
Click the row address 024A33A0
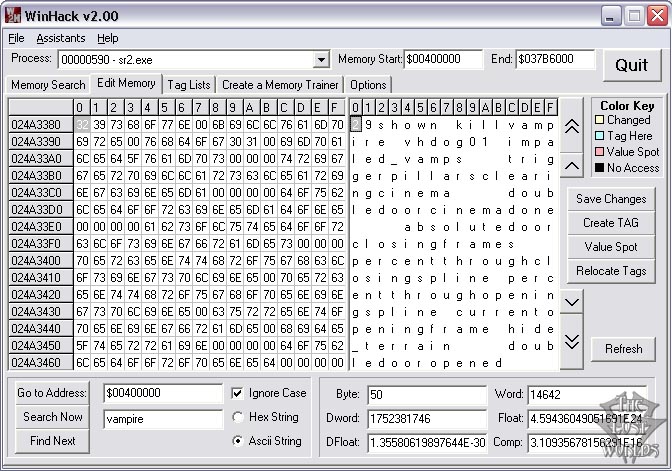[41, 159]
